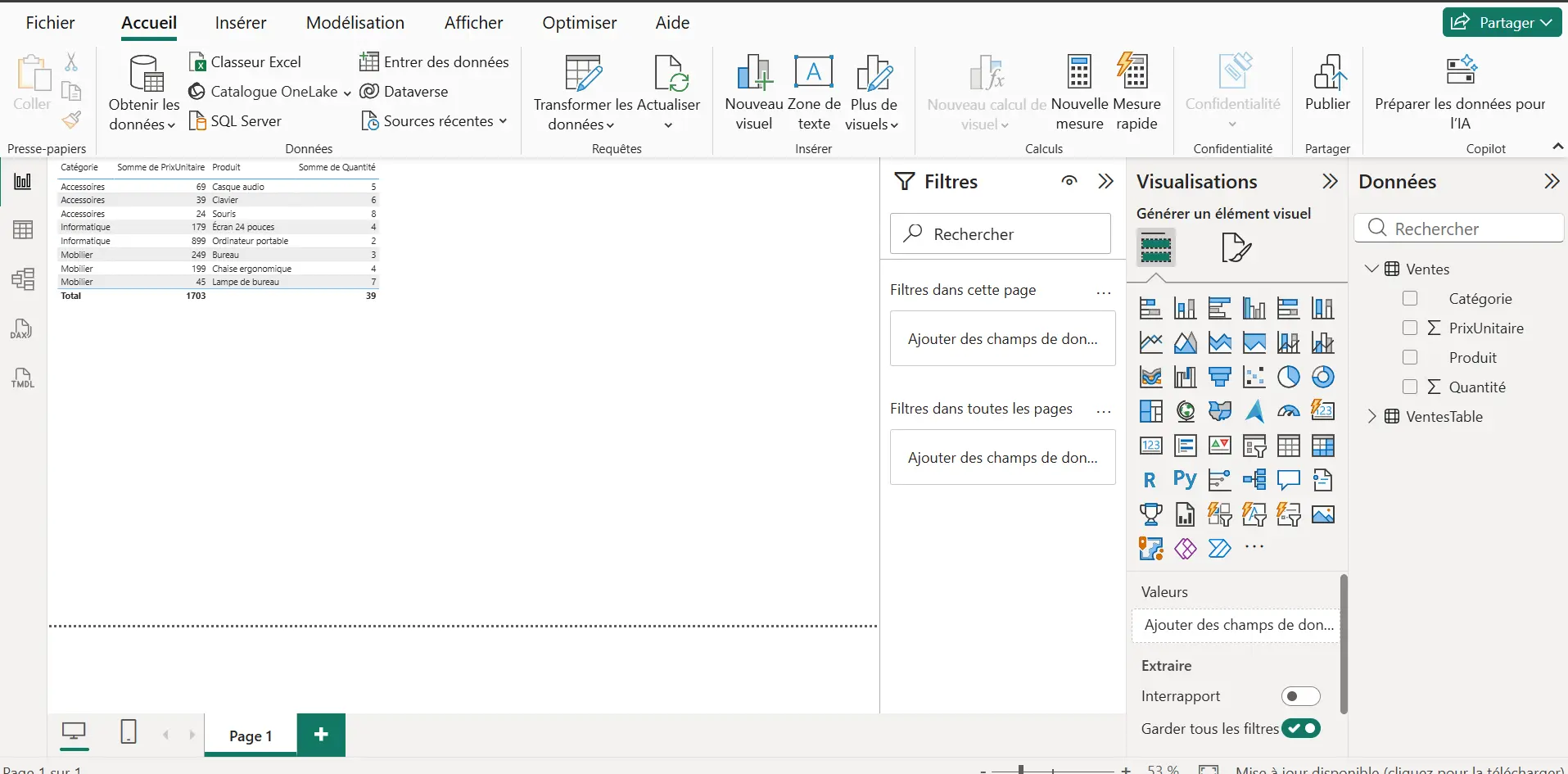The width and height of the screenshot is (1568, 774).
Task: Select the Power Automate visual
Action: click(1219, 549)
